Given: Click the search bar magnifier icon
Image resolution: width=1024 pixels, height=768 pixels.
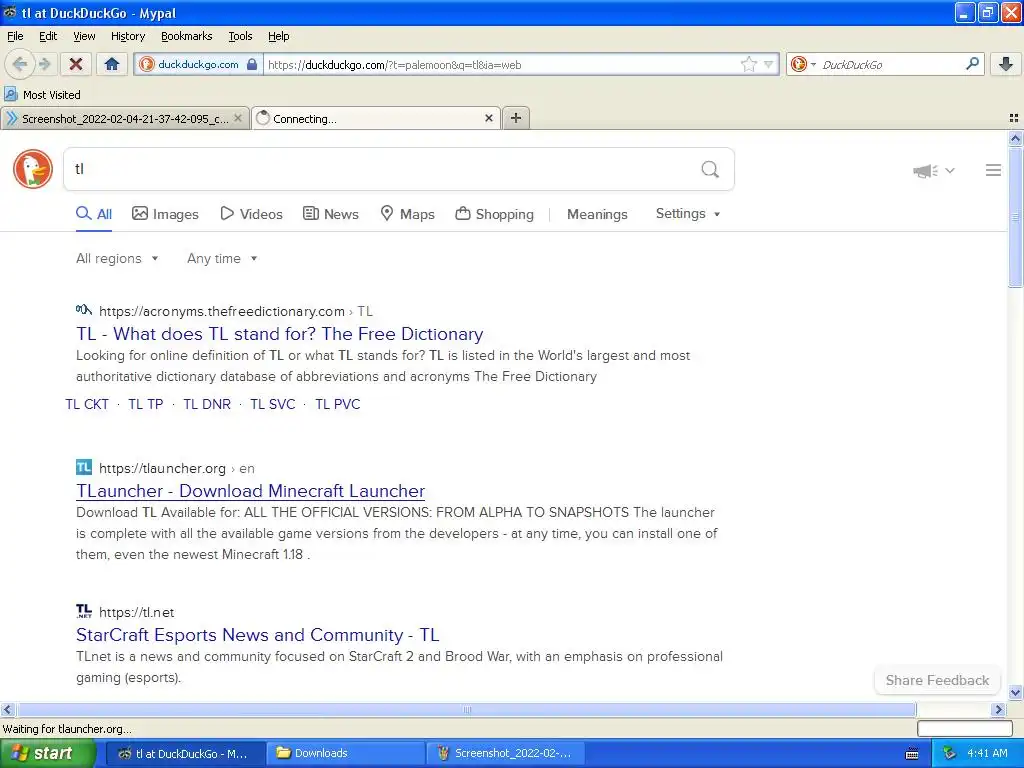Looking at the screenshot, I should [972, 63].
